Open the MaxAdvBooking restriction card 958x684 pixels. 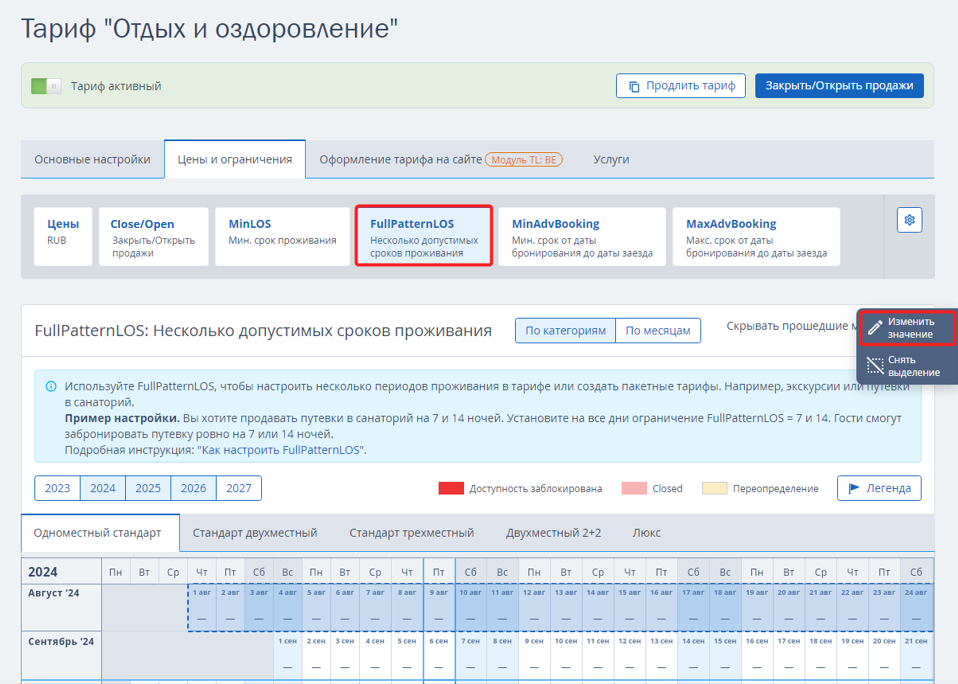point(756,237)
